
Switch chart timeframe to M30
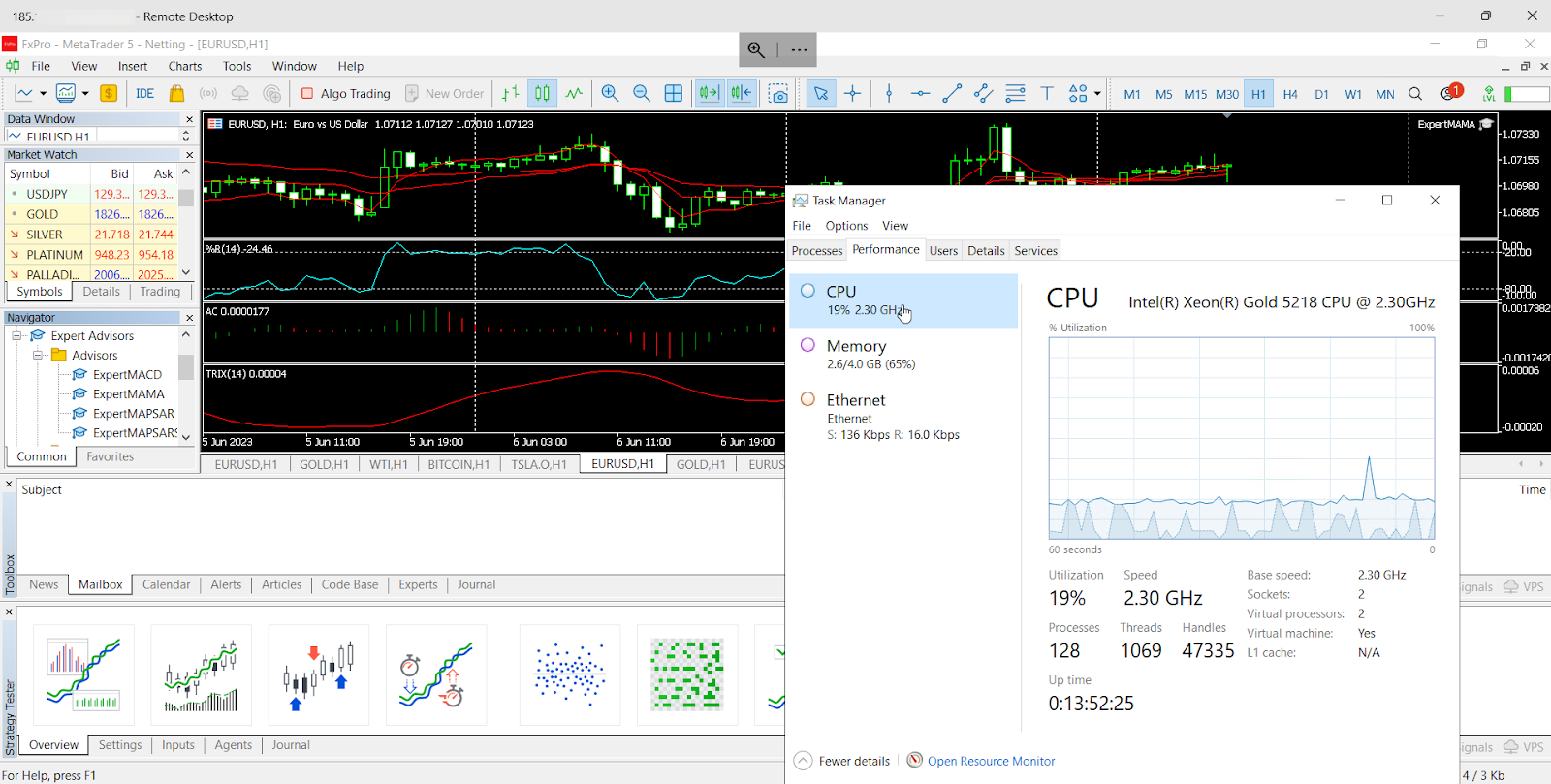pos(1227,94)
